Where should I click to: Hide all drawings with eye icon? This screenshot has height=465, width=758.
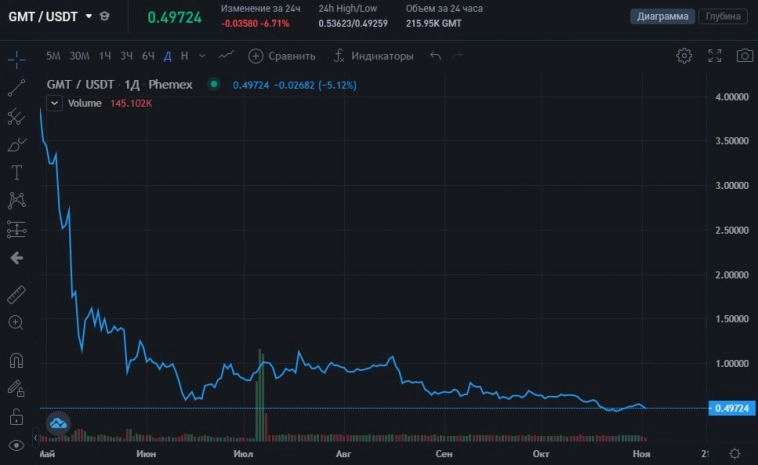pos(16,445)
